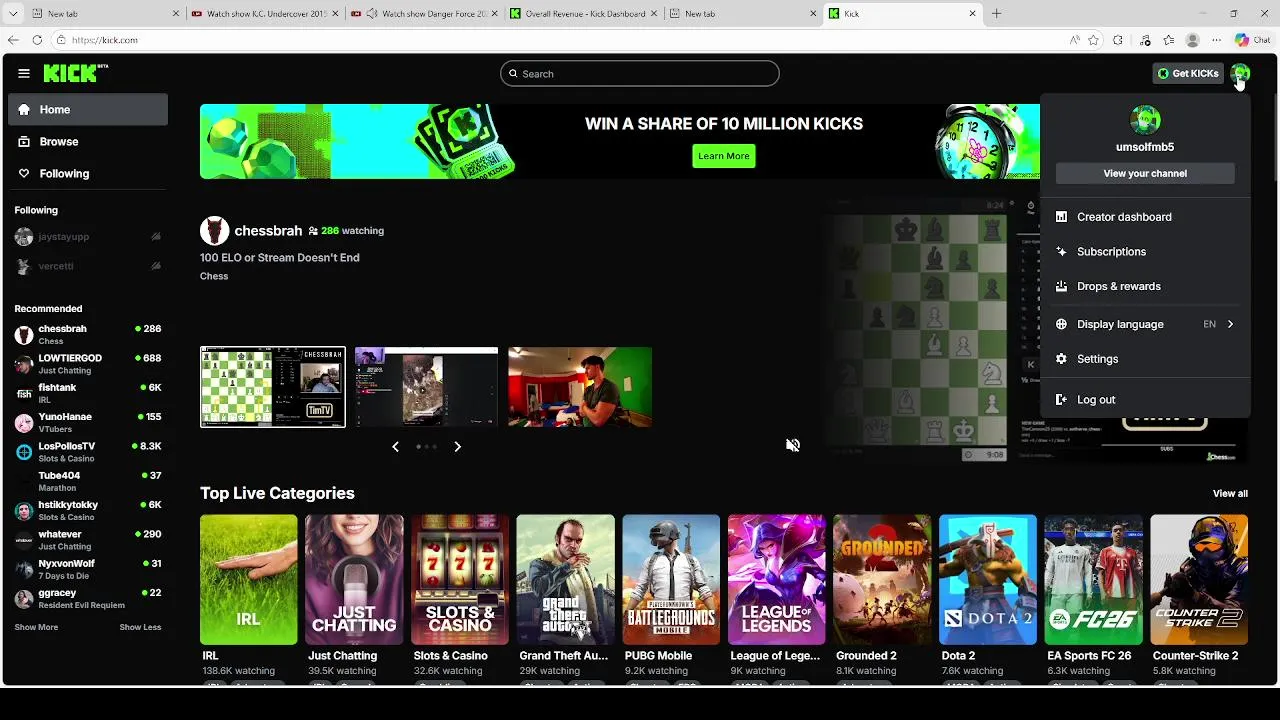Open the user avatar menu icon

click(x=1240, y=73)
